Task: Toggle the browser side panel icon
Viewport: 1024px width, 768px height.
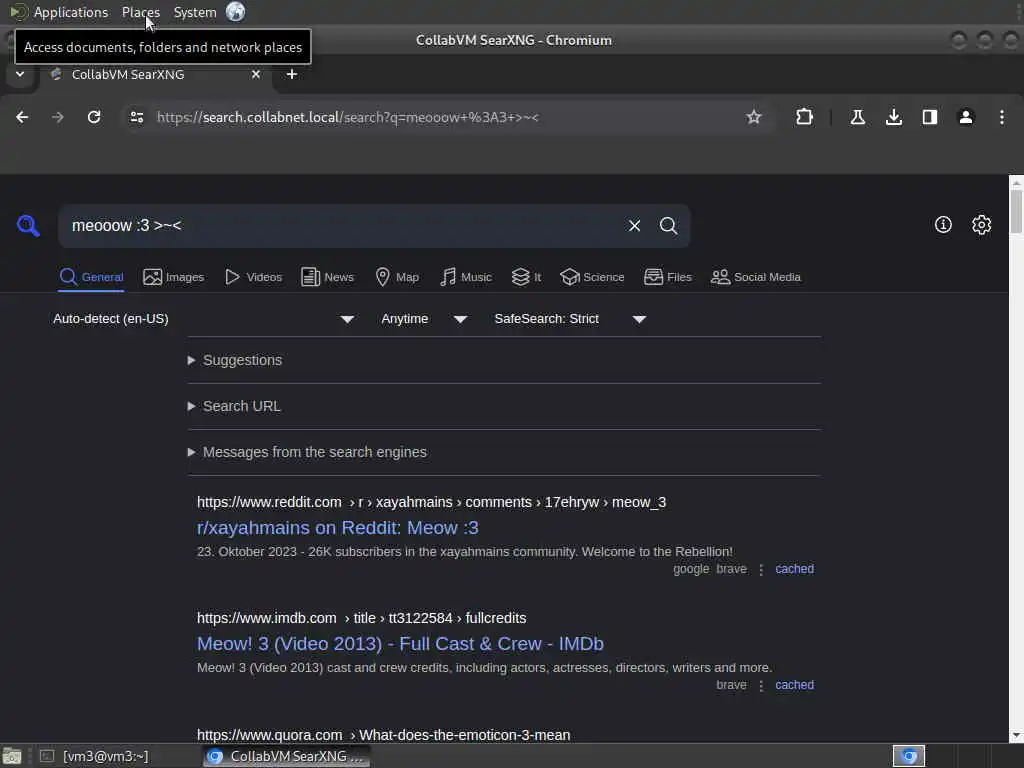Action: pyautogui.click(x=929, y=117)
